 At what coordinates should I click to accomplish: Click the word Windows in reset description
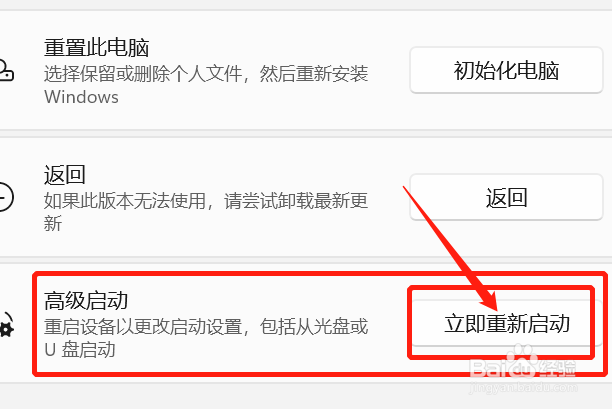click(x=81, y=97)
